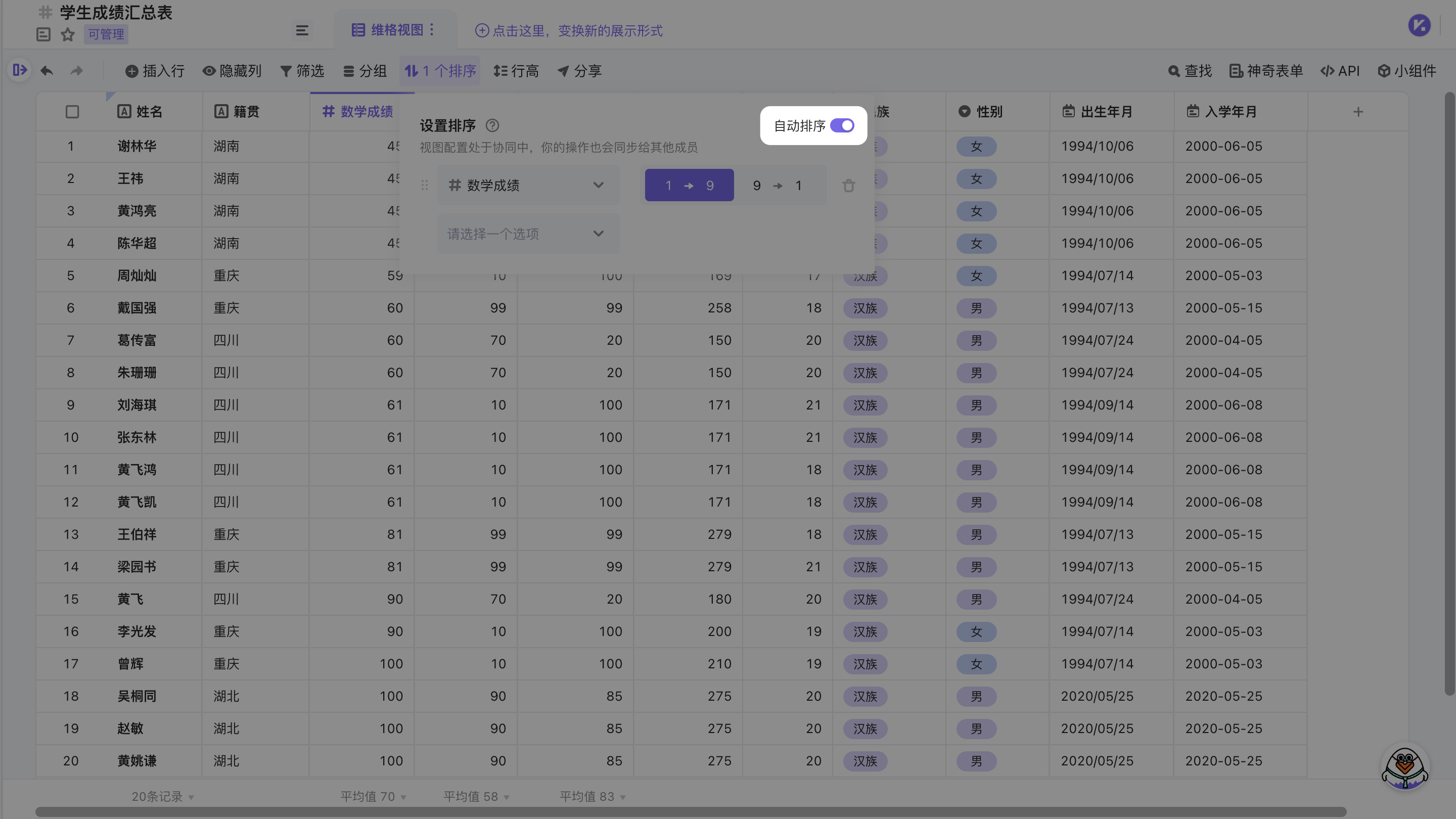Select the header row checkbox
This screenshot has width=1456, height=819.
click(72, 111)
